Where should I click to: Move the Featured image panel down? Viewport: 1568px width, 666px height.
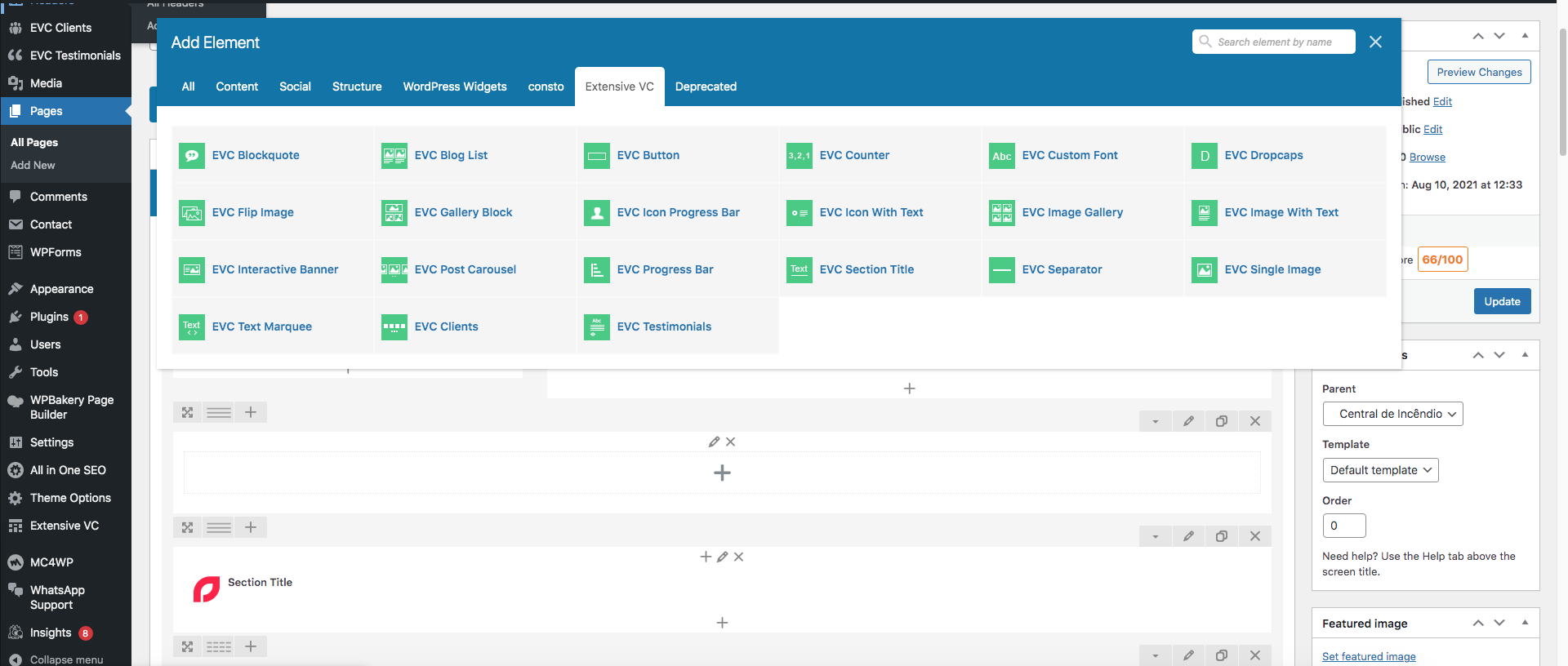point(1499,623)
